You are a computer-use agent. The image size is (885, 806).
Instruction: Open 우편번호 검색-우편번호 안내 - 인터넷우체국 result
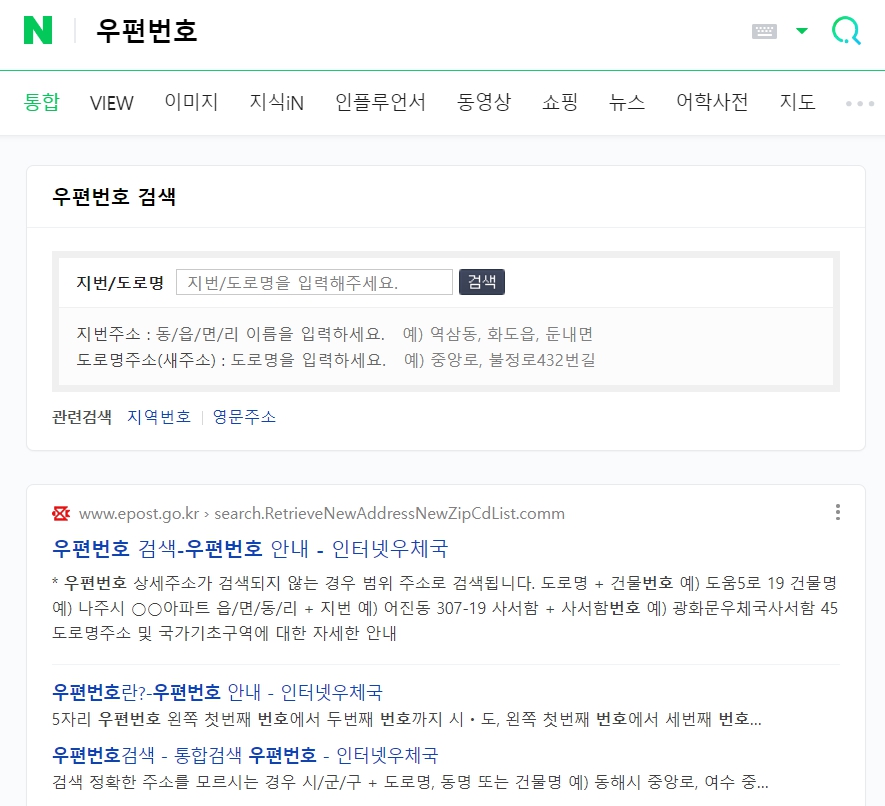249,548
